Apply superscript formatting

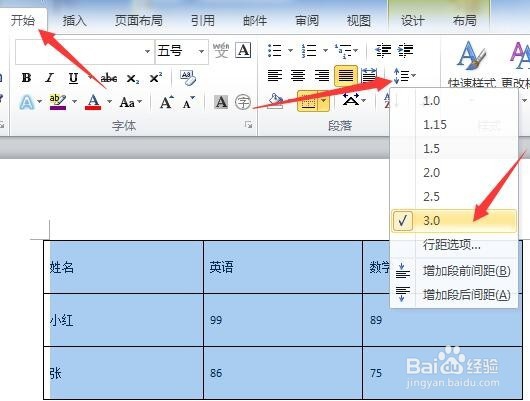pos(156,78)
